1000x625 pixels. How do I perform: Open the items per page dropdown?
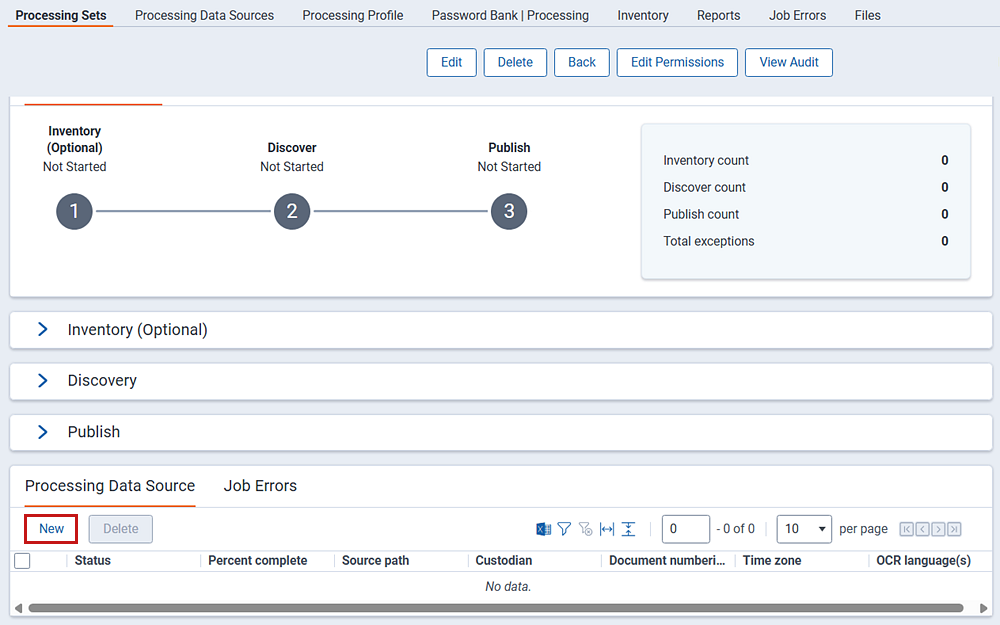(x=804, y=529)
